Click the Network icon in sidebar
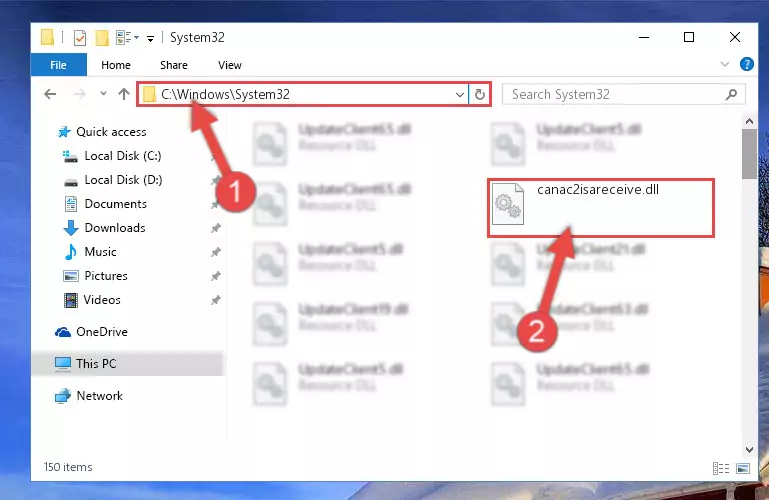 pyautogui.click(x=63, y=396)
